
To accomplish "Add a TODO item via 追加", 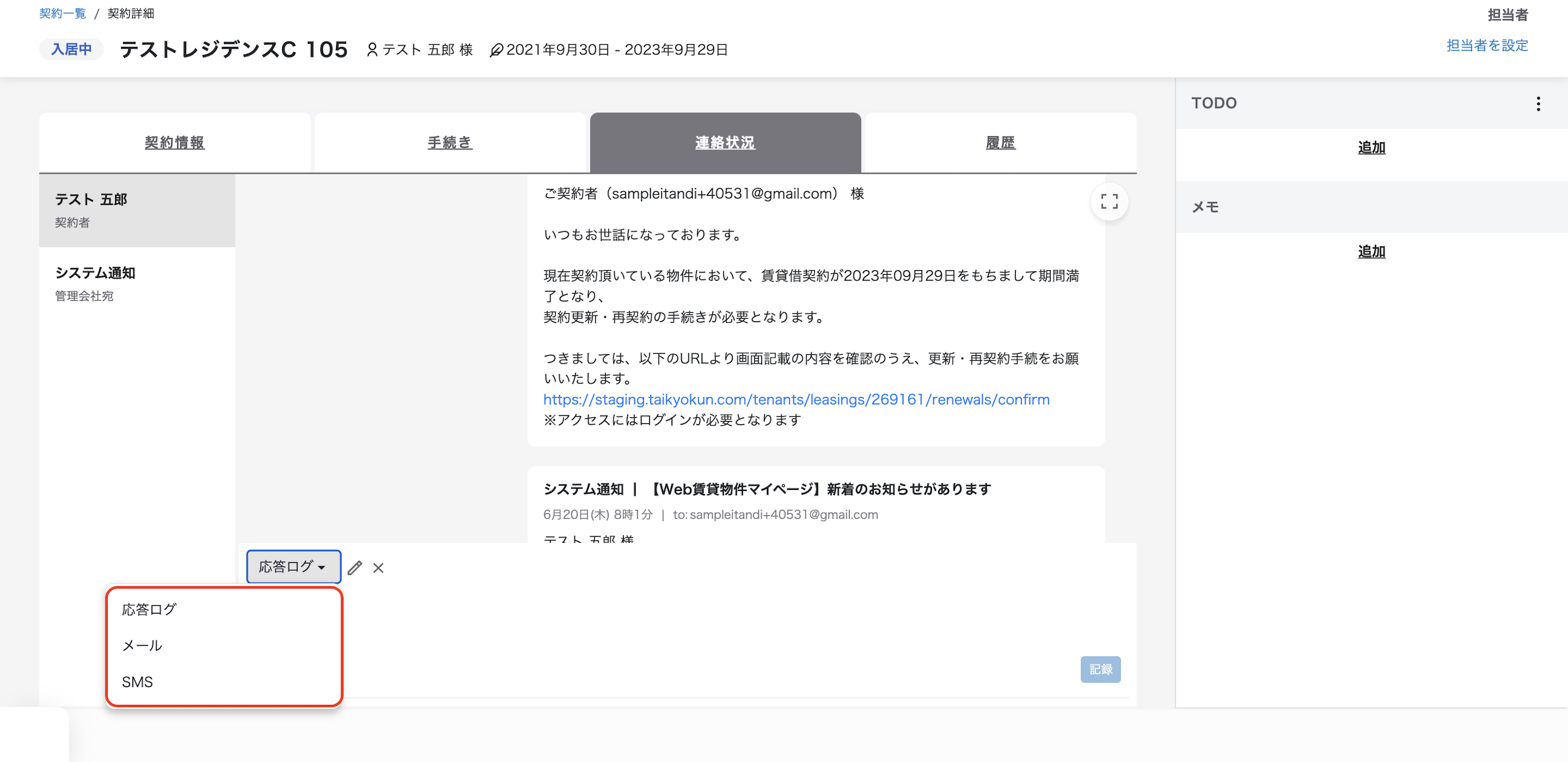I will coord(1371,147).
